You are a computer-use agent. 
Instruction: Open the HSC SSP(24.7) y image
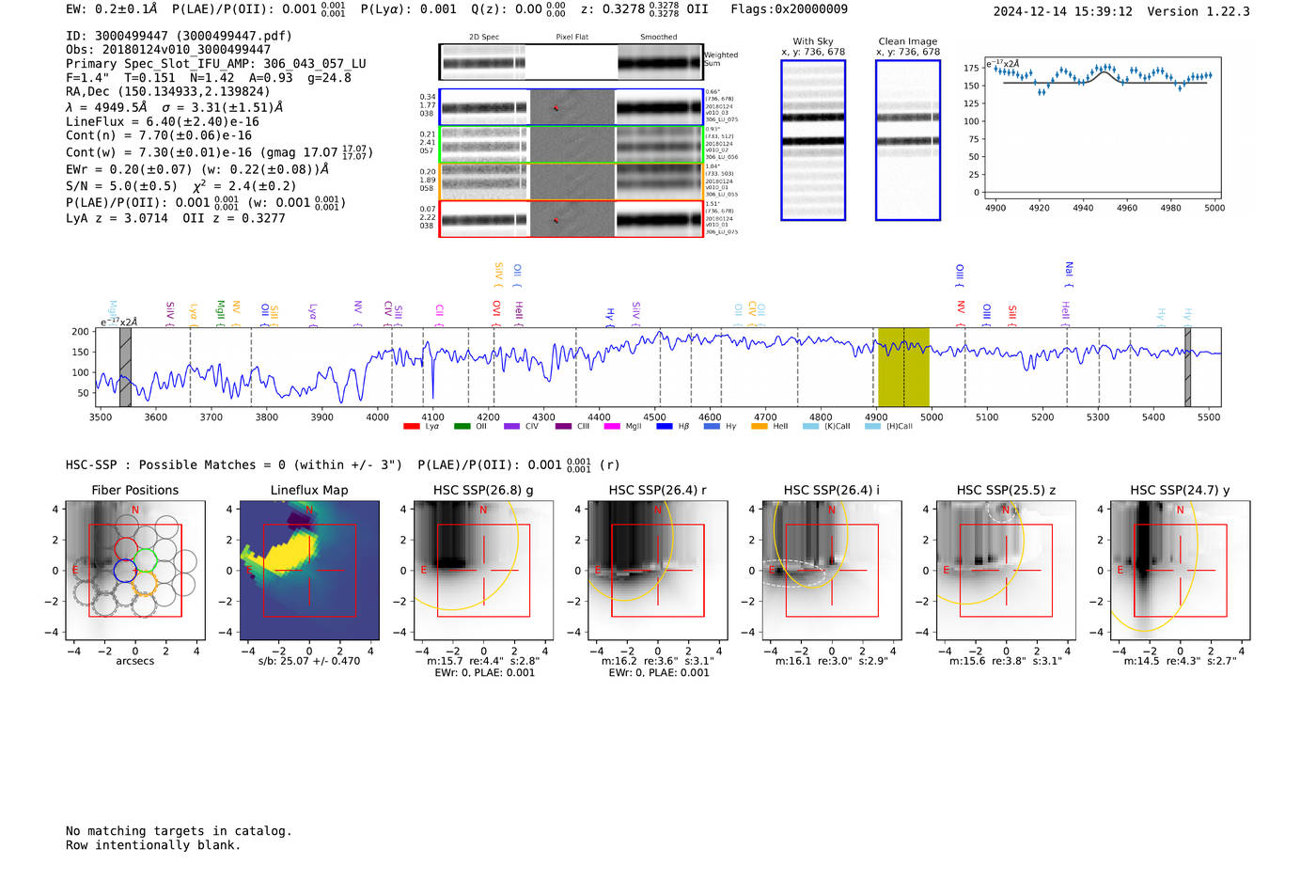1181,570
